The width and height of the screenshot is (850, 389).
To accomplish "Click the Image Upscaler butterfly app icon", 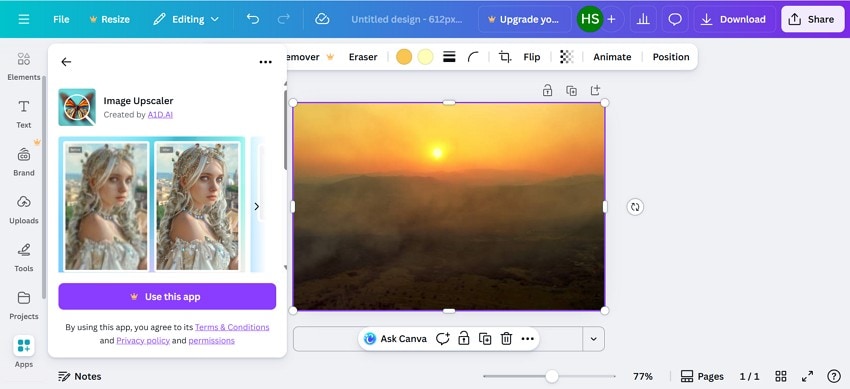I will point(77,107).
